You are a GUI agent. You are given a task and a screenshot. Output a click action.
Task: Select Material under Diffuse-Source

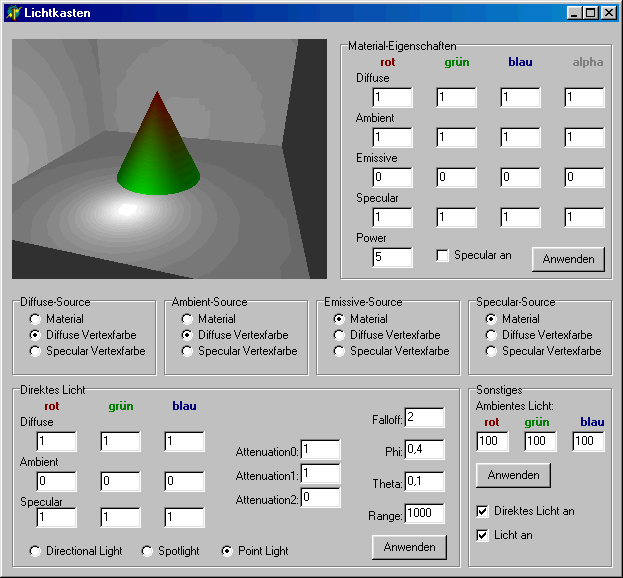[x=36, y=319]
